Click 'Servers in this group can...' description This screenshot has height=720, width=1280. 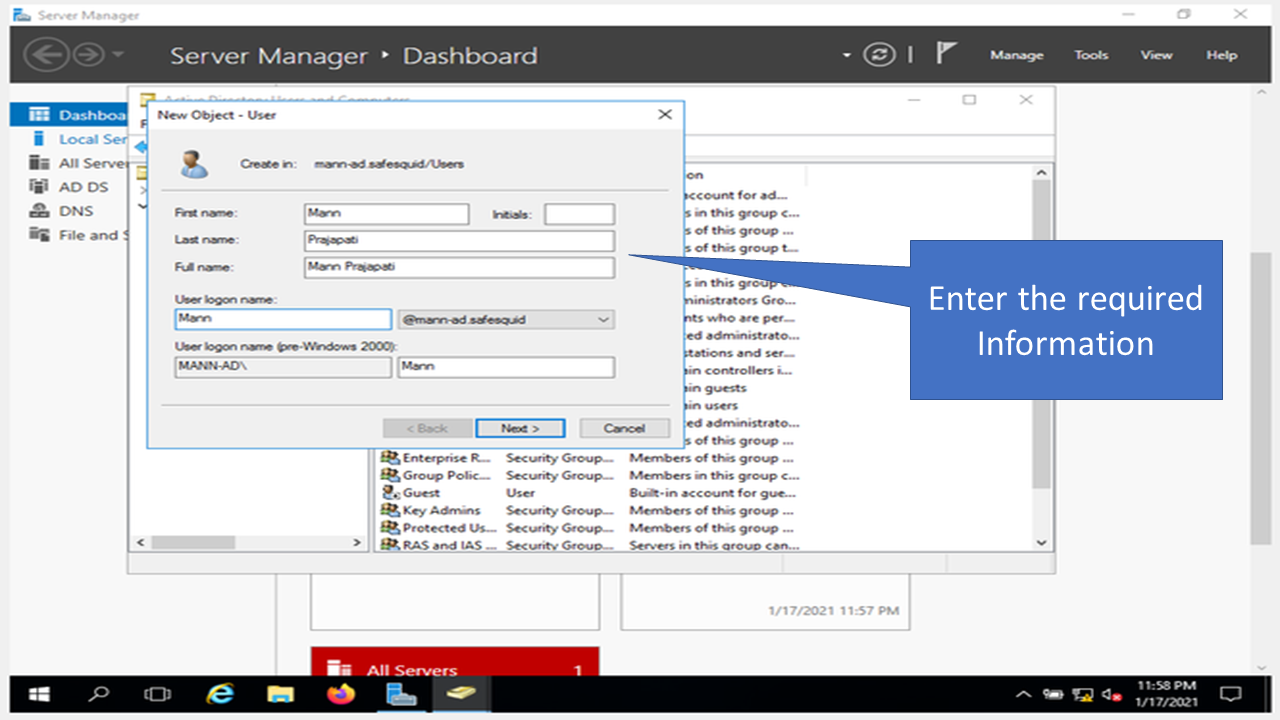point(713,545)
